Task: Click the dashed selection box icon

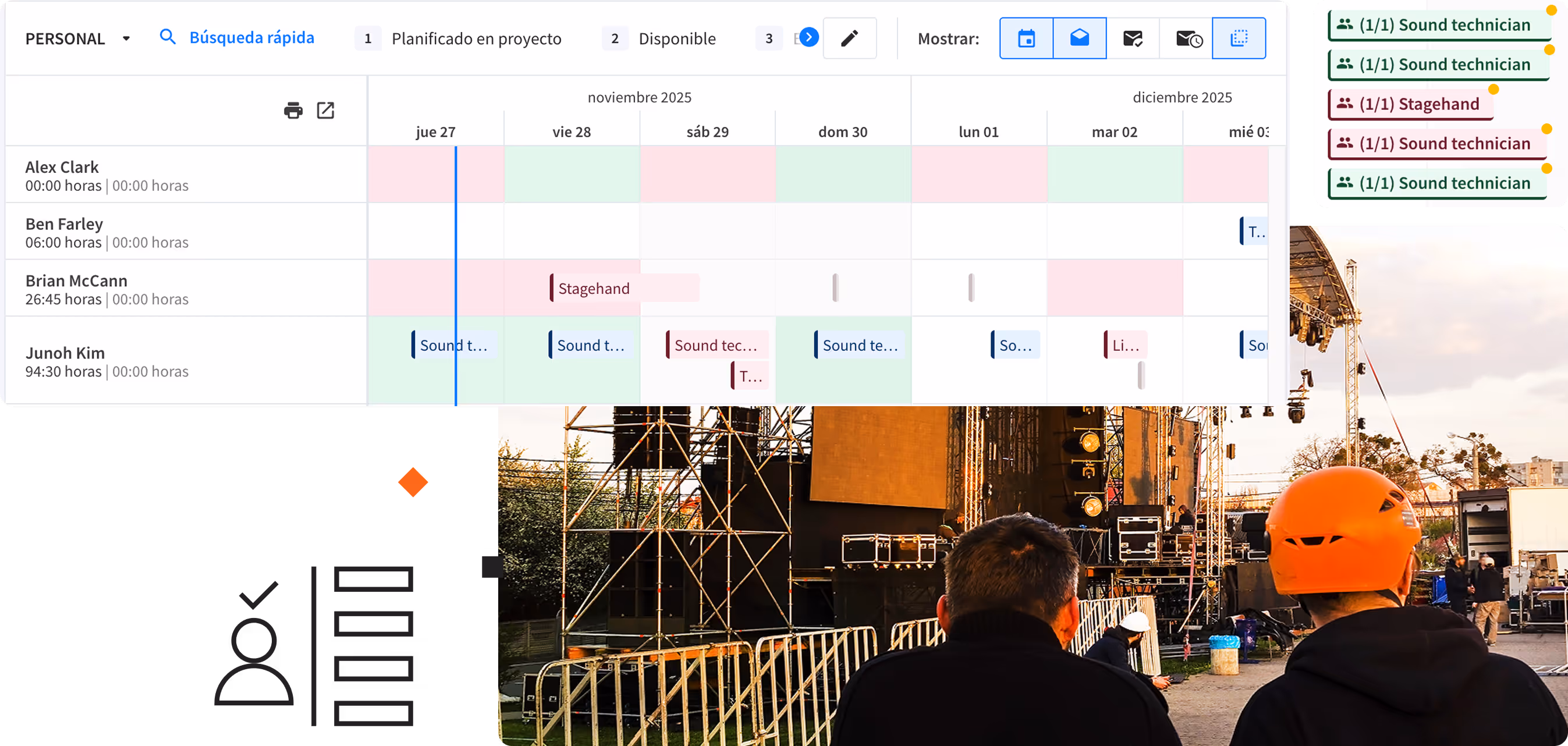Action: [x=1239, y=38]
